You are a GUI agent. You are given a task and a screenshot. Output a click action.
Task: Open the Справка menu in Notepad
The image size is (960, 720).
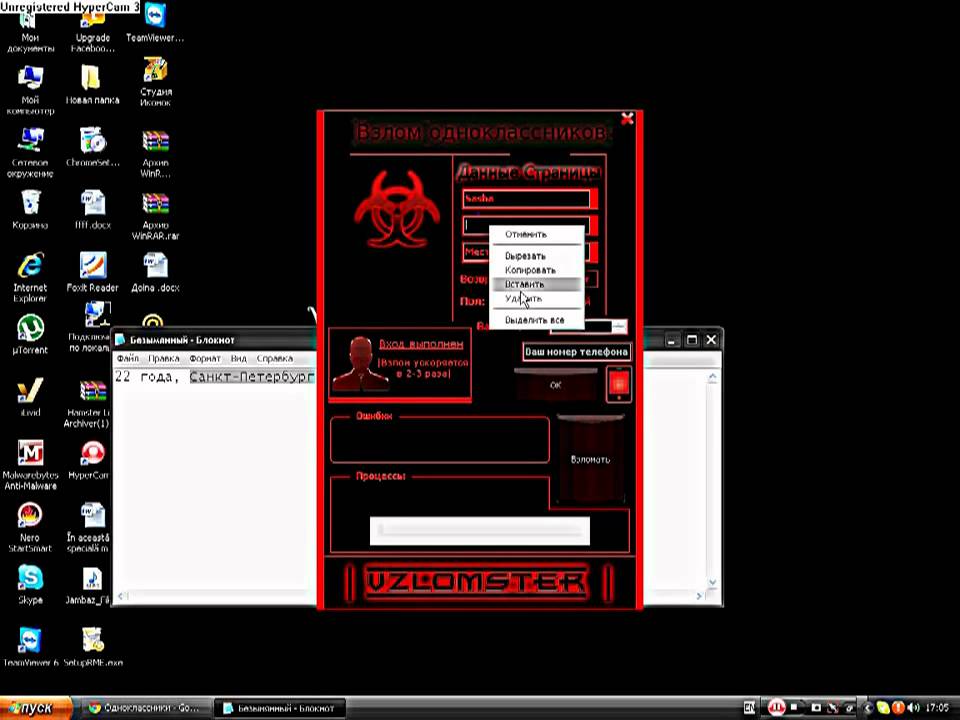(274, 358)
